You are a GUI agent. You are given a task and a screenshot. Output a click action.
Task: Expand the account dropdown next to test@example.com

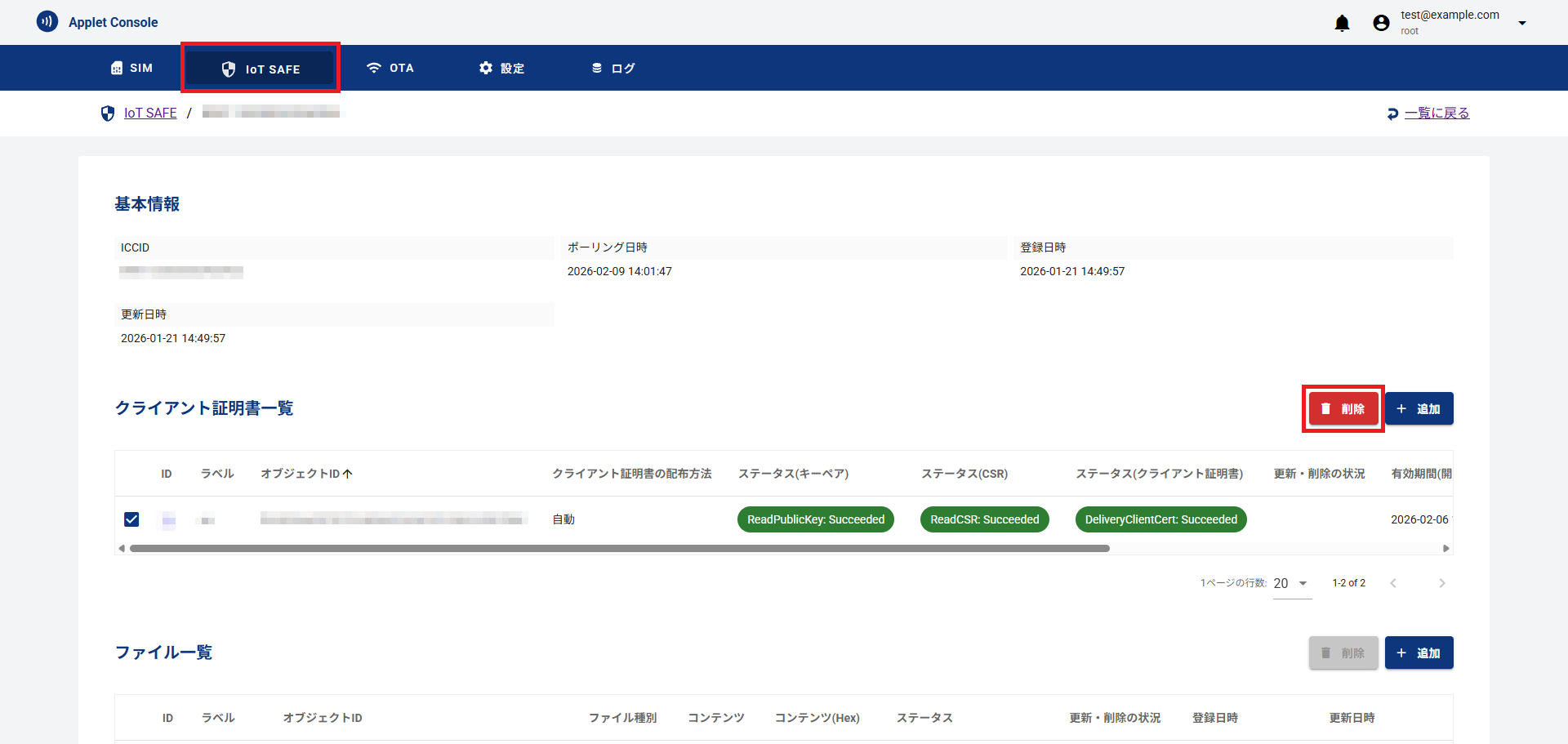pos(1522,23)
